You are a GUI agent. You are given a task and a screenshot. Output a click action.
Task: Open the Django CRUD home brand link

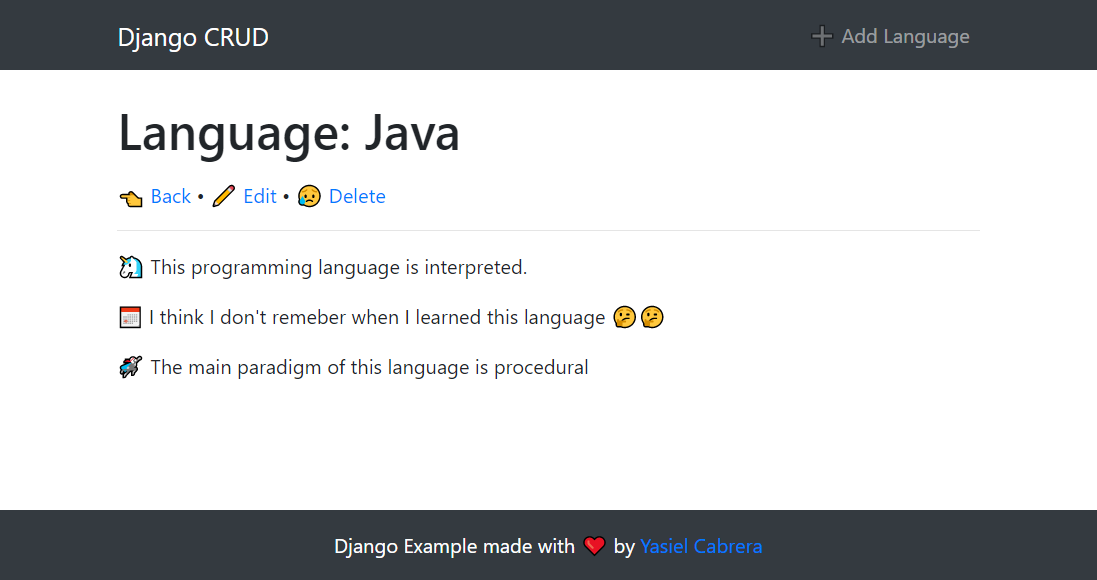(x=193, y=37)
